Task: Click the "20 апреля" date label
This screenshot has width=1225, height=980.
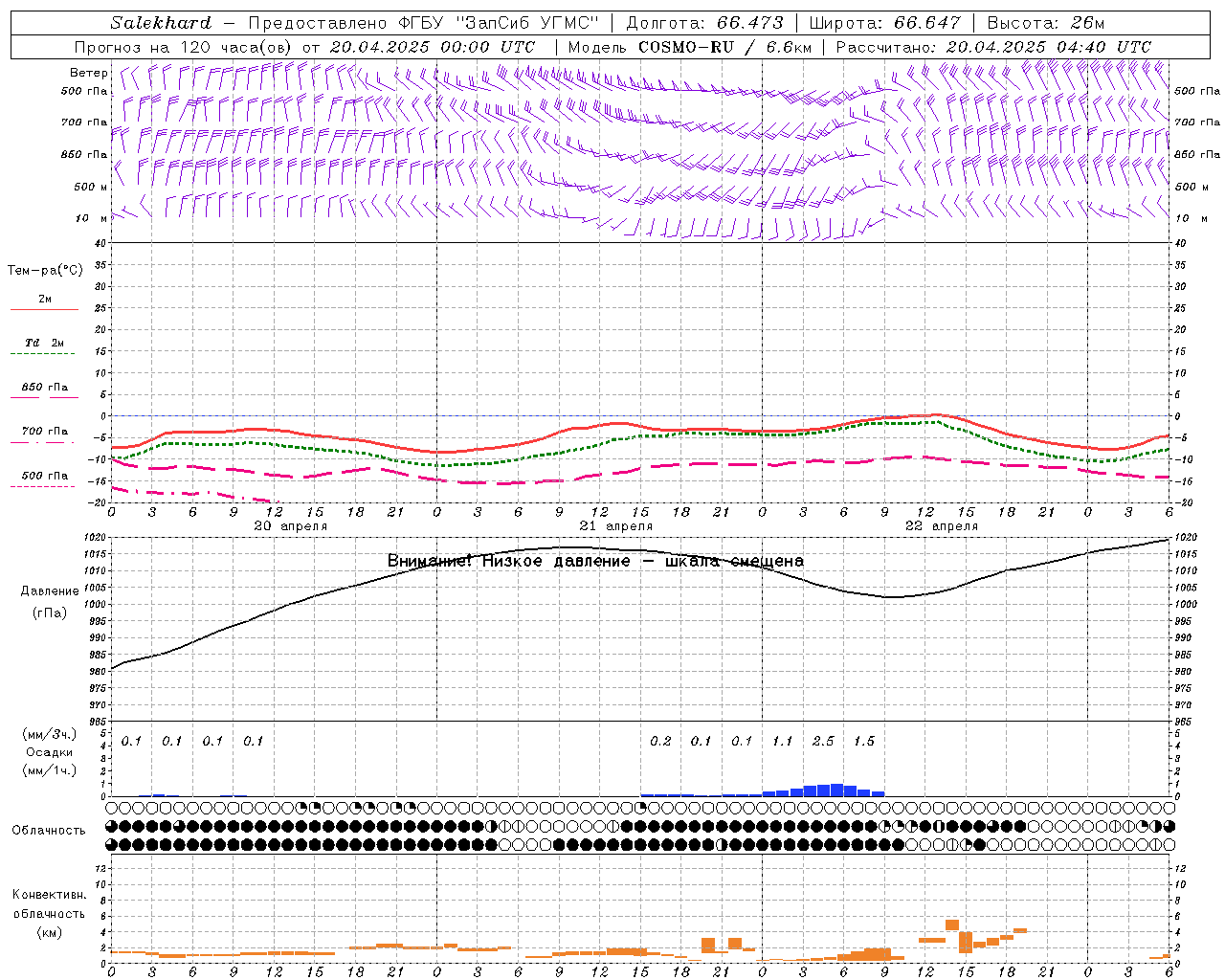Action: [290, 526]
